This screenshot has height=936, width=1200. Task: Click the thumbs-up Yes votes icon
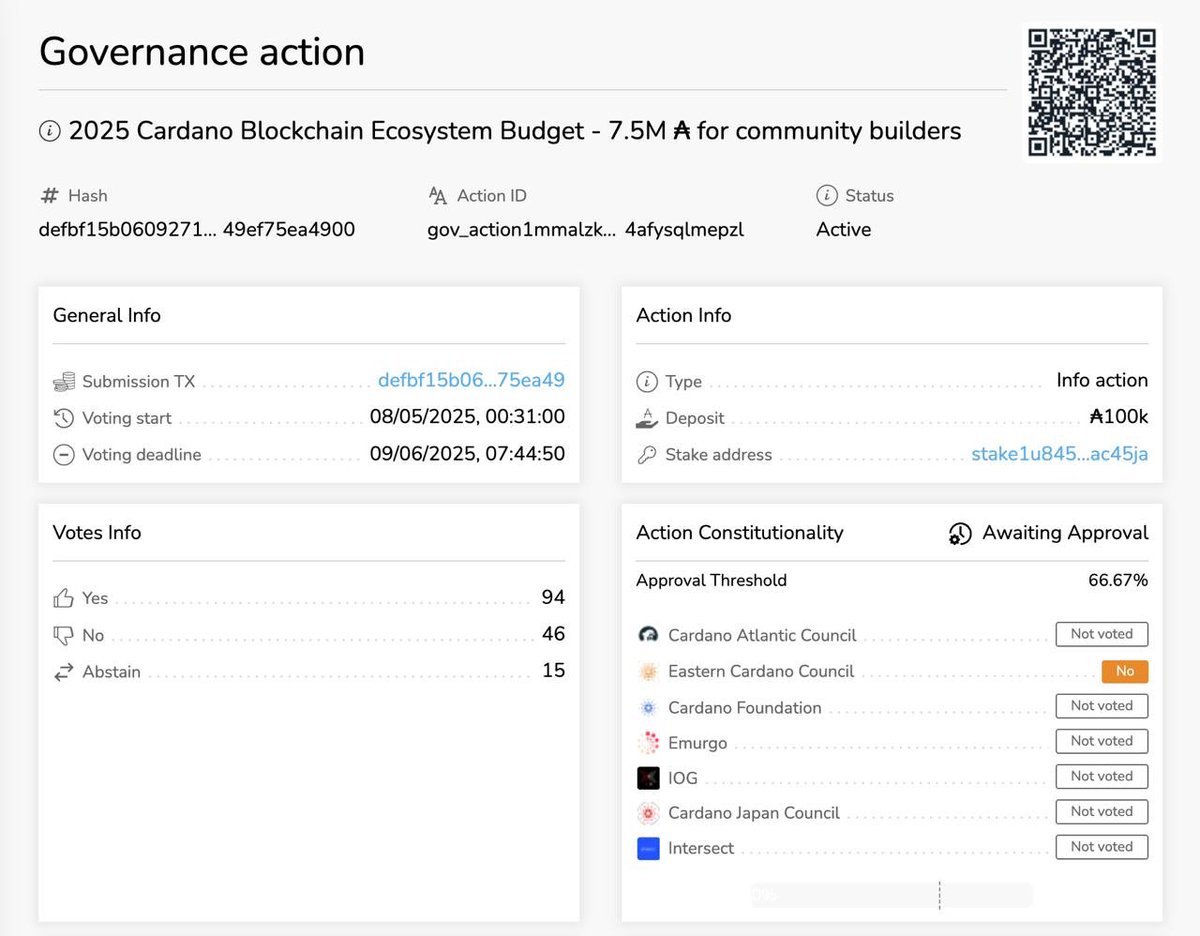[64, 598]
